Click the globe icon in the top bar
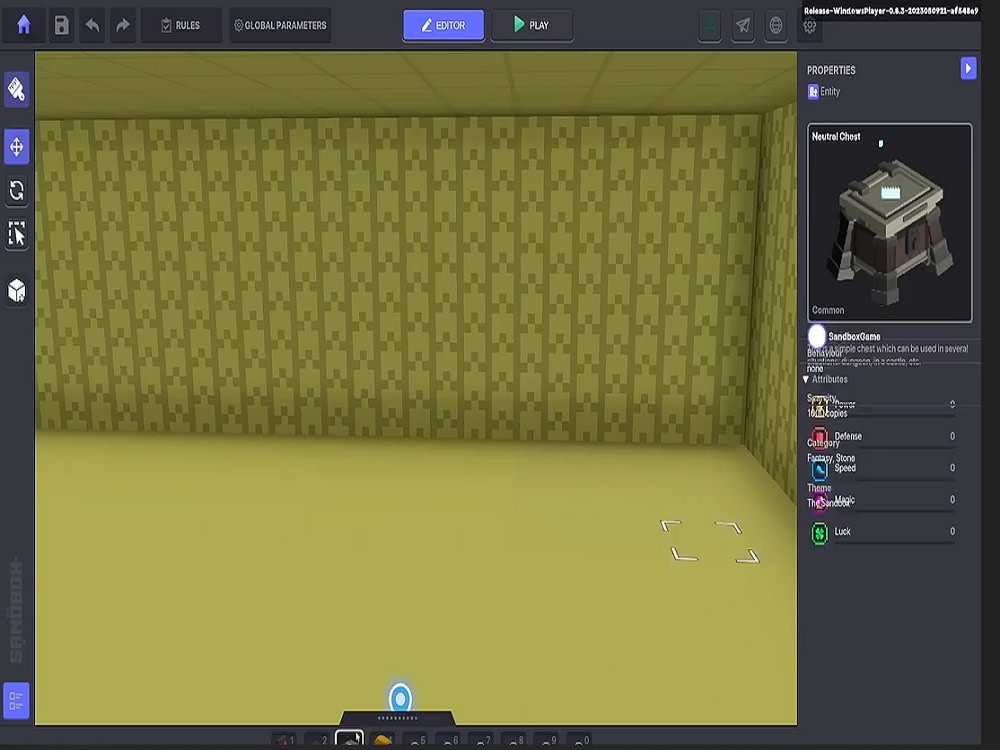 tap(776, 26)
